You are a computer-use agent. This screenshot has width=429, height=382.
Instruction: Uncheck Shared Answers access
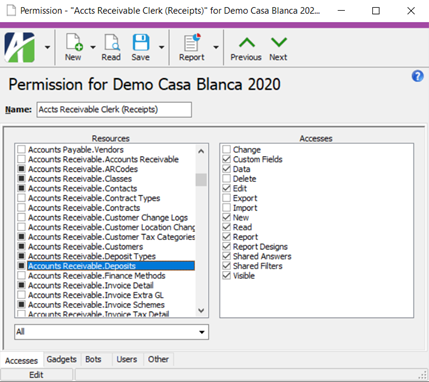point(227,256)
